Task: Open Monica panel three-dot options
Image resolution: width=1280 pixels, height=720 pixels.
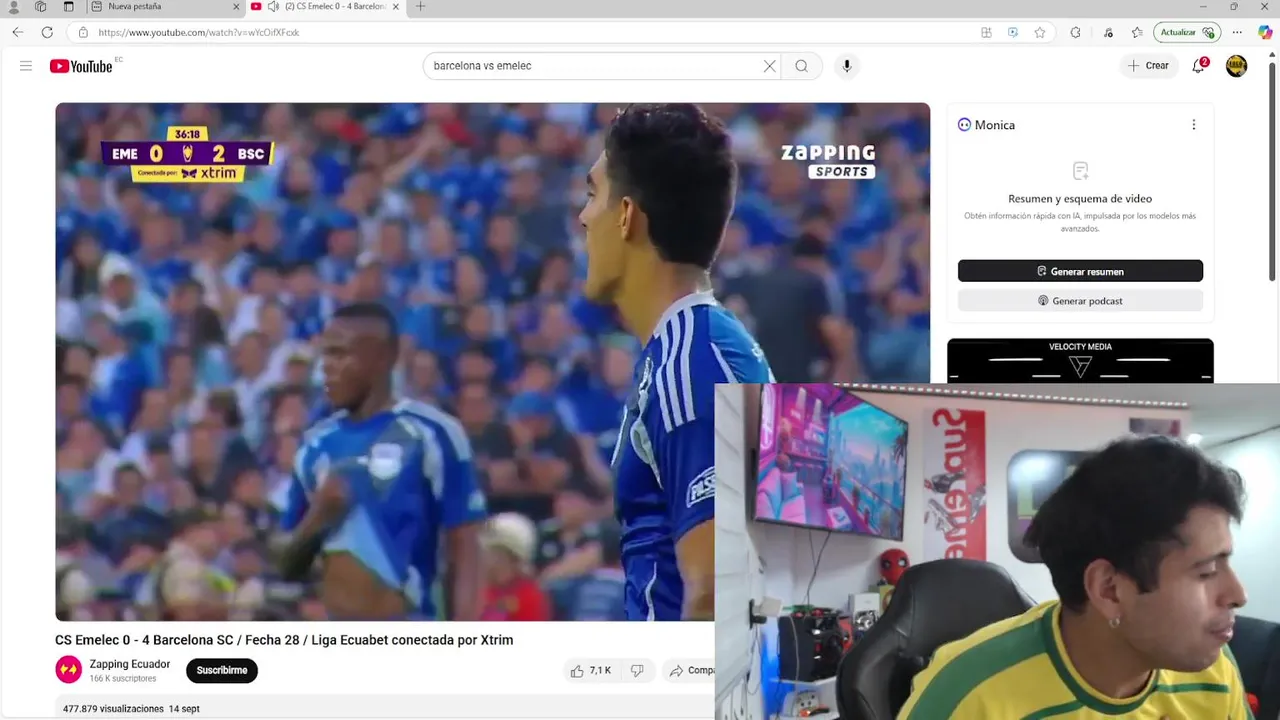Action: [1193, 125]
